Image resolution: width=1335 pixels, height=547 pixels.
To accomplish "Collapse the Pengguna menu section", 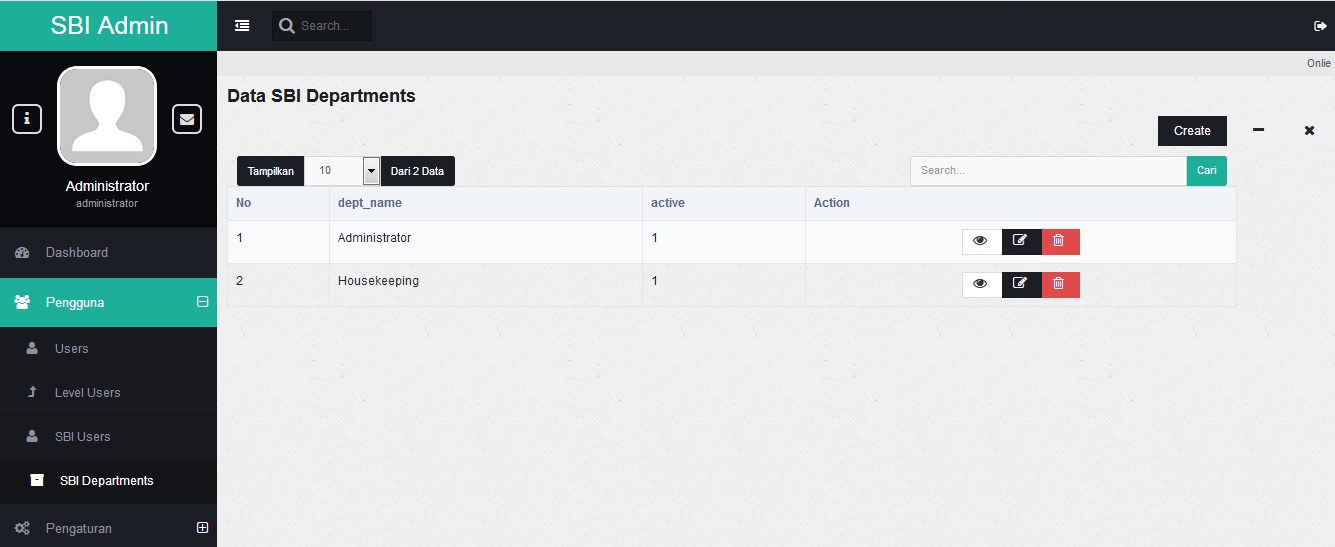I will pyautogui.click(x=203, y=302).
